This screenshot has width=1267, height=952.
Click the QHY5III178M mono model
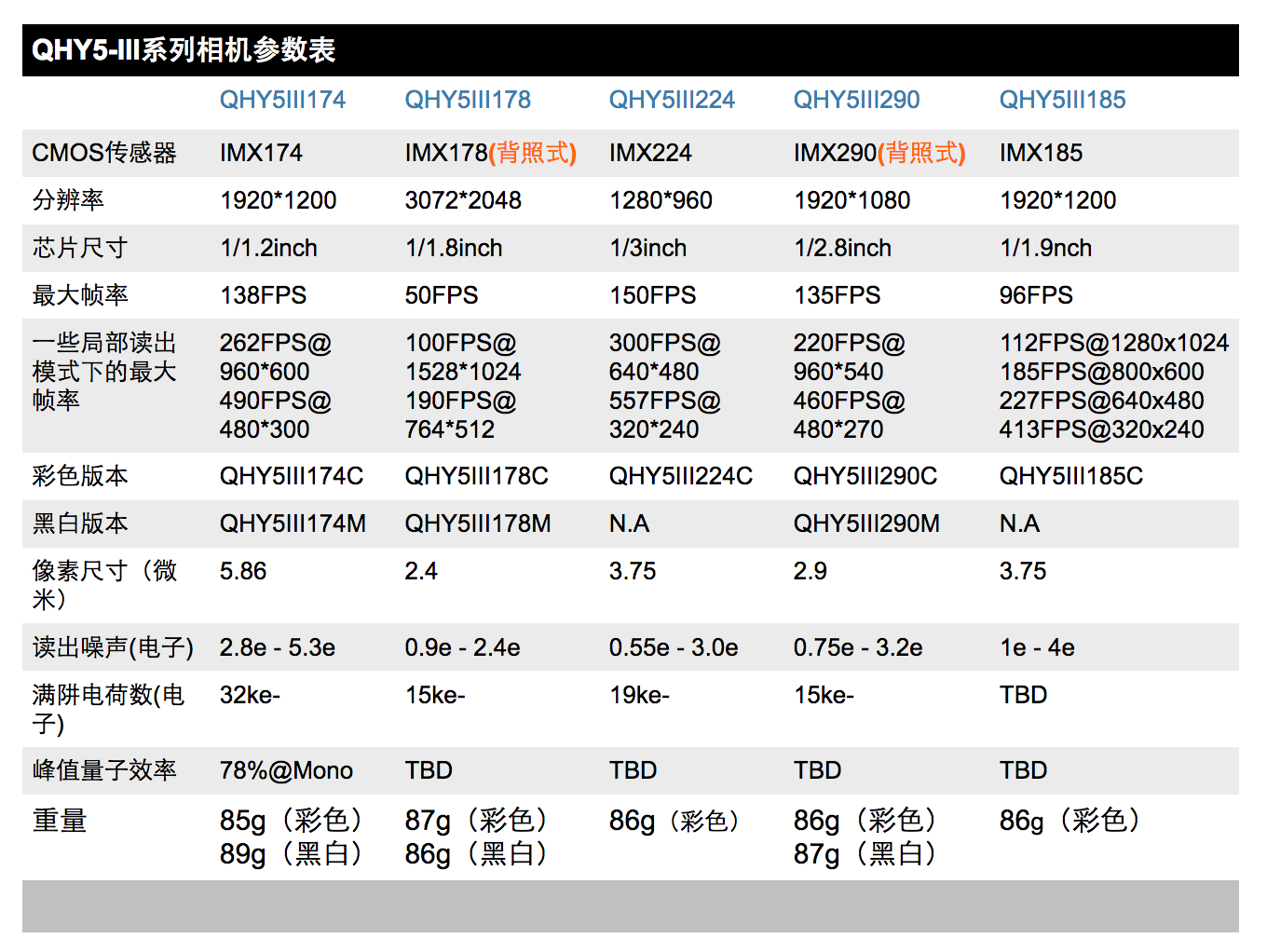[x=478, y=524]
